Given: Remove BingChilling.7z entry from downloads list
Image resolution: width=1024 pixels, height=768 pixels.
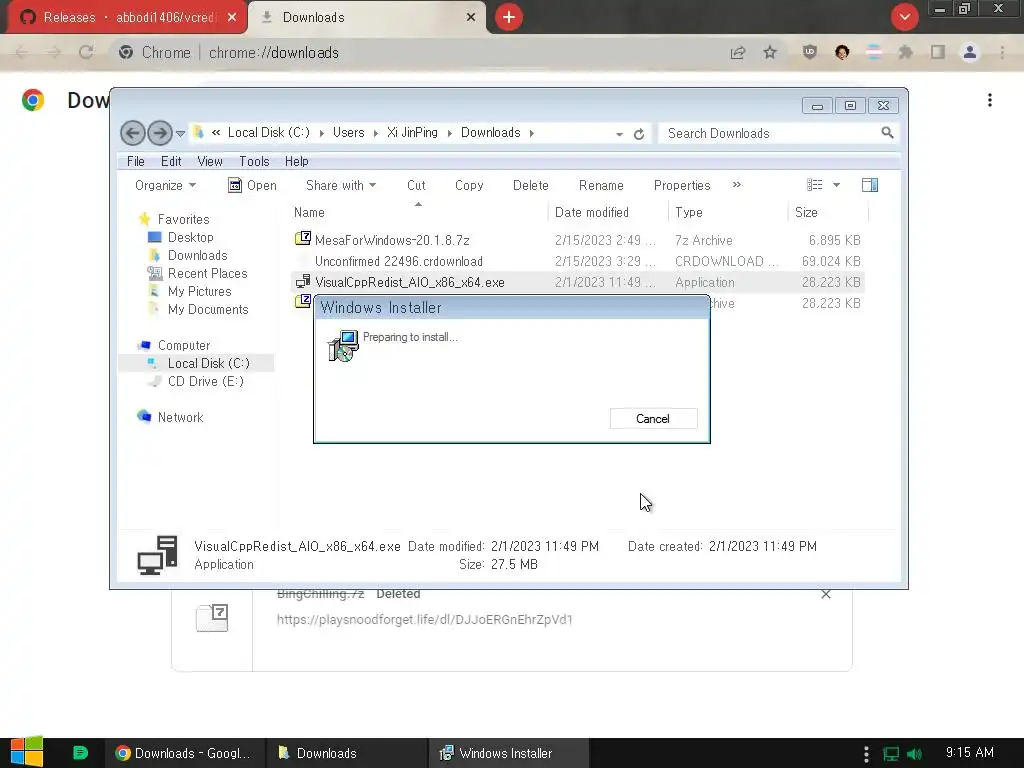Looking at the screenshot, I should 826,594.
